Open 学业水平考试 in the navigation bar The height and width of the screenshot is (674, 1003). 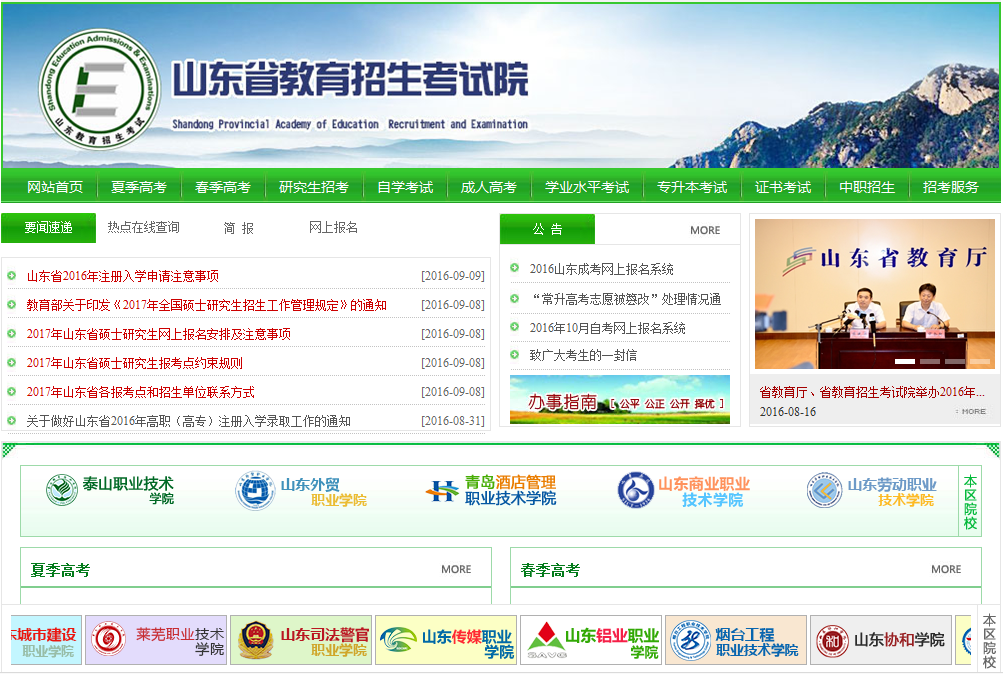[587, 187]
